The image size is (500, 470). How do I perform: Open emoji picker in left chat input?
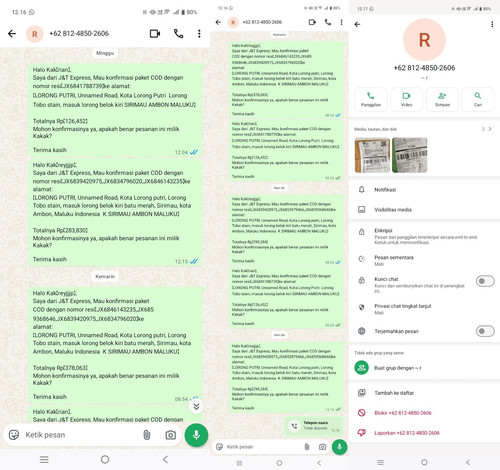pos(14,435)
